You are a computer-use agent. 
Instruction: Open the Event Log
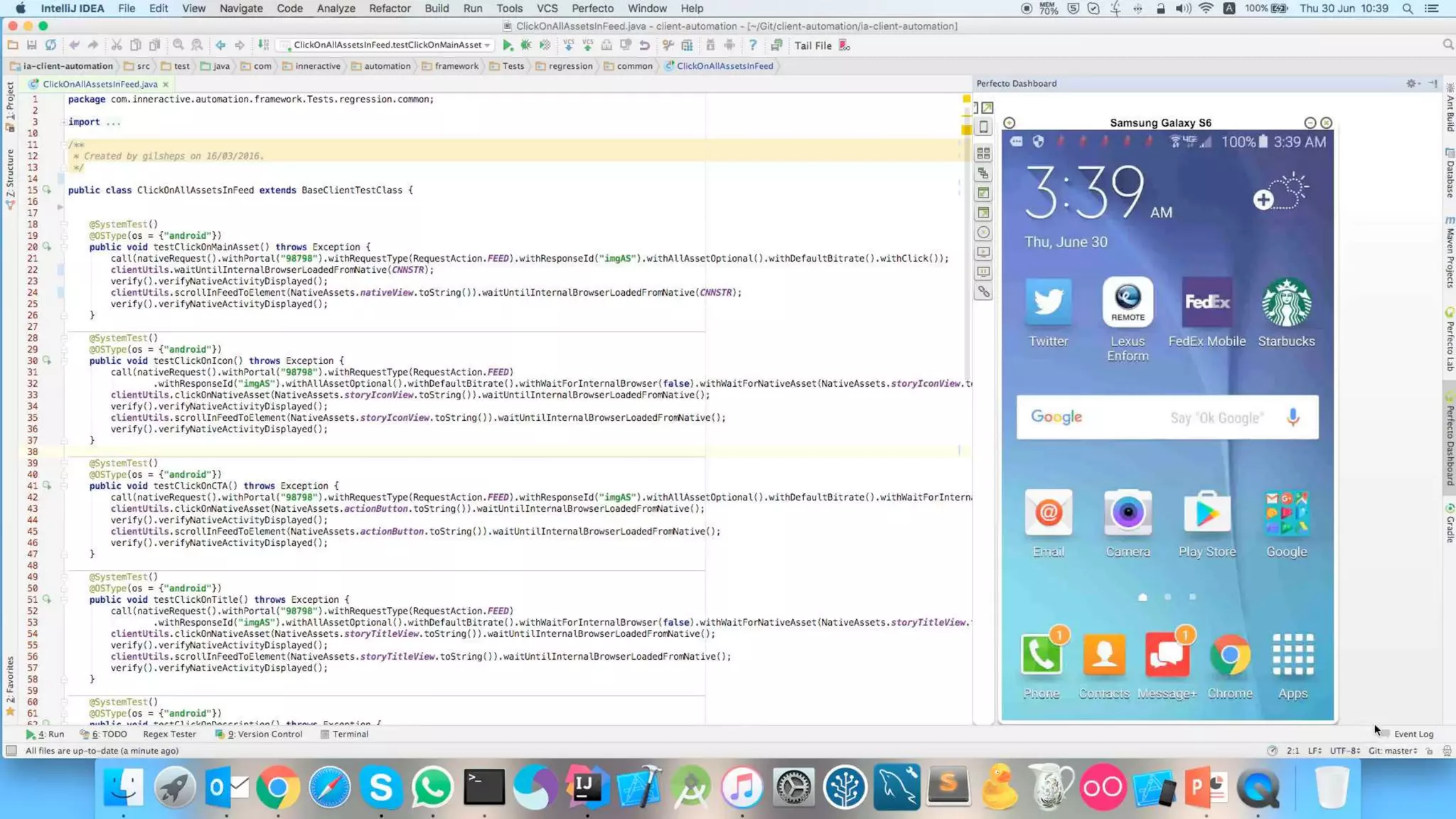click(x=1413, y=734)
